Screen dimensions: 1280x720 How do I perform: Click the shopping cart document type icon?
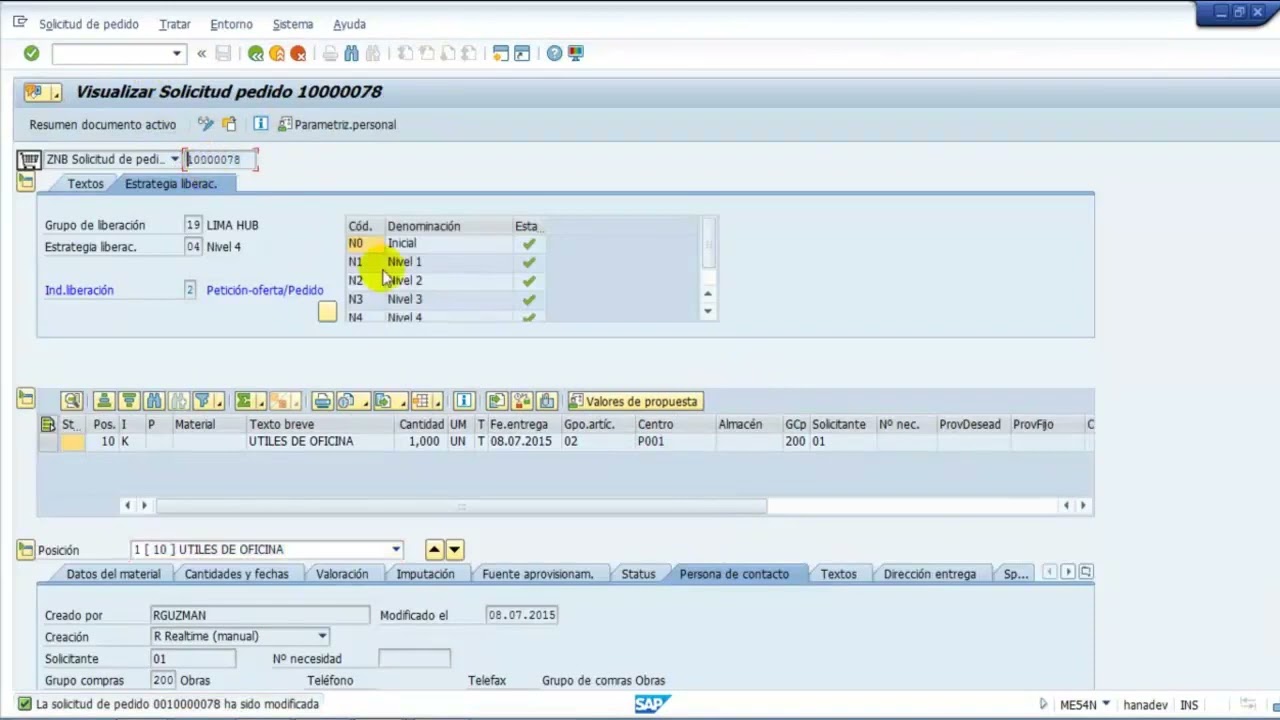(x=28, y=159)
